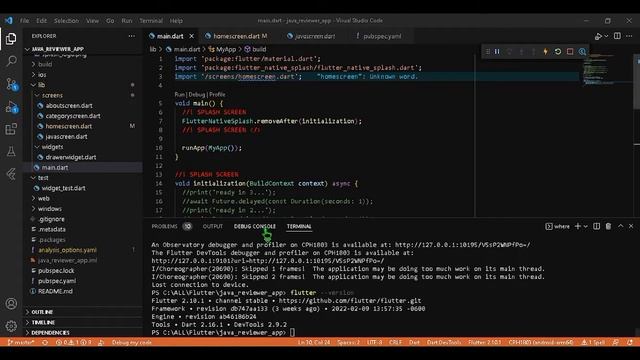Open the Terminal menu
This screenshot has width=640, height=360.
point(151,20)
